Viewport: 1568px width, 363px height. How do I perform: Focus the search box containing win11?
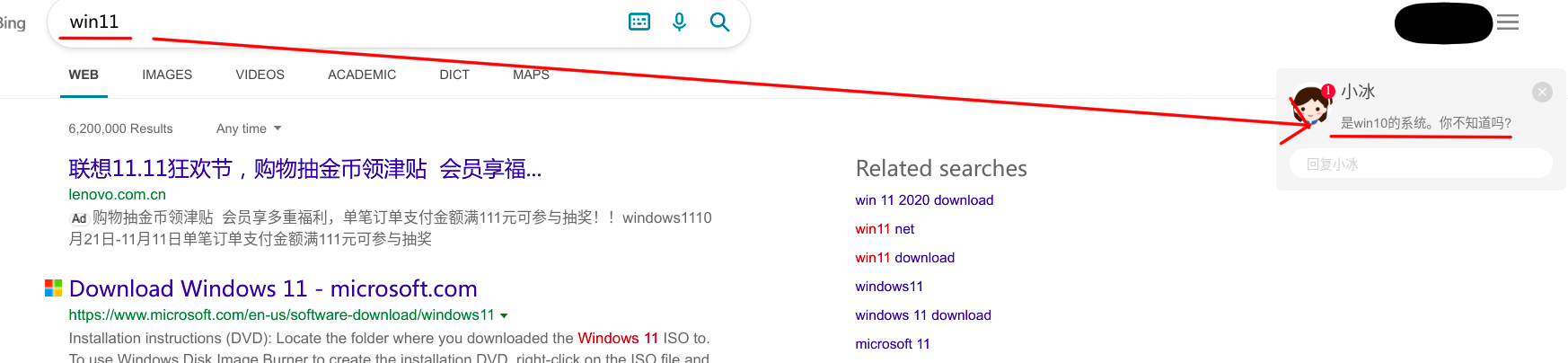pyautogui.click(x=341, y=22)
